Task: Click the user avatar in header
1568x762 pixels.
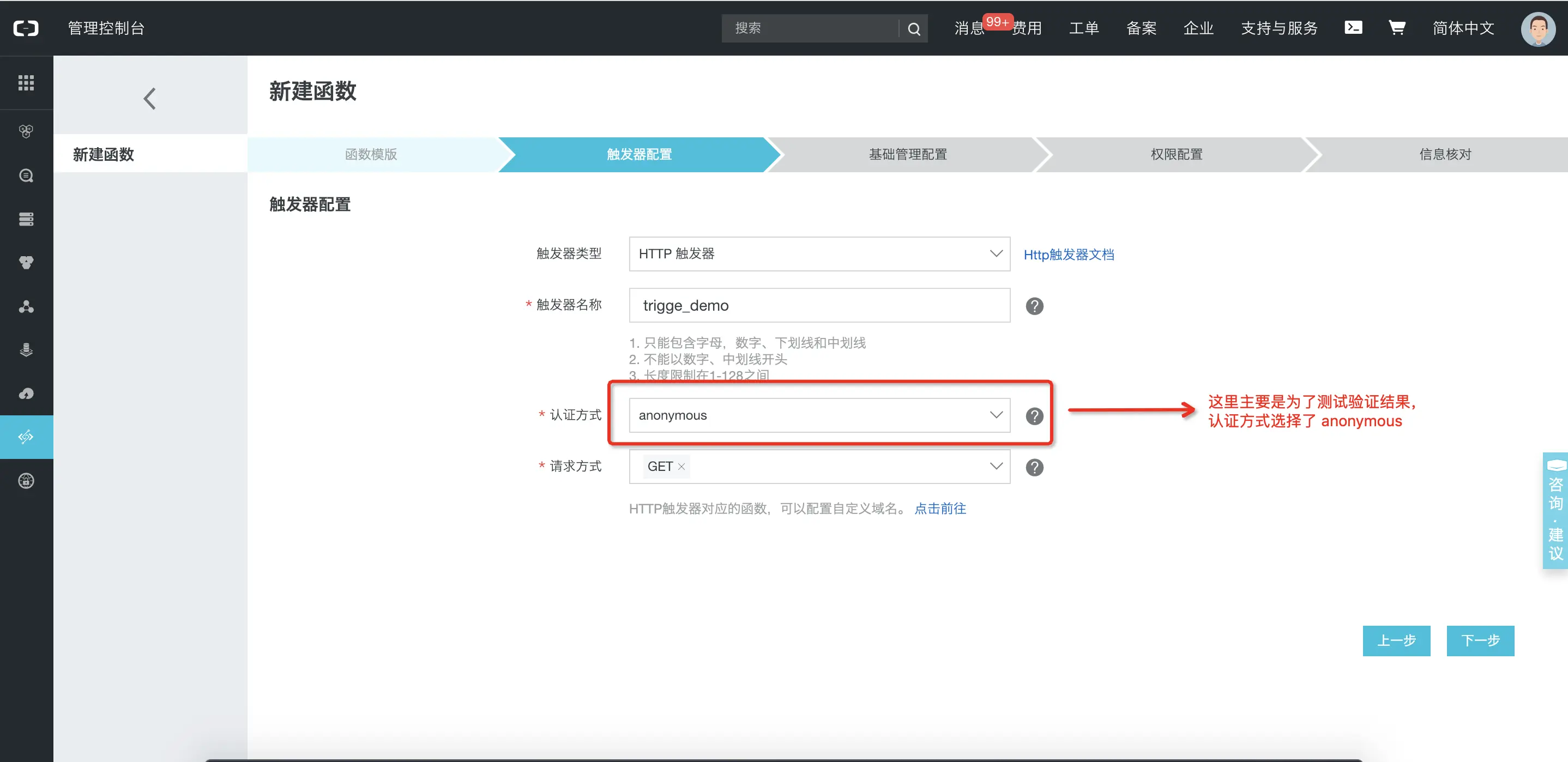Action: click(1537, 28)
